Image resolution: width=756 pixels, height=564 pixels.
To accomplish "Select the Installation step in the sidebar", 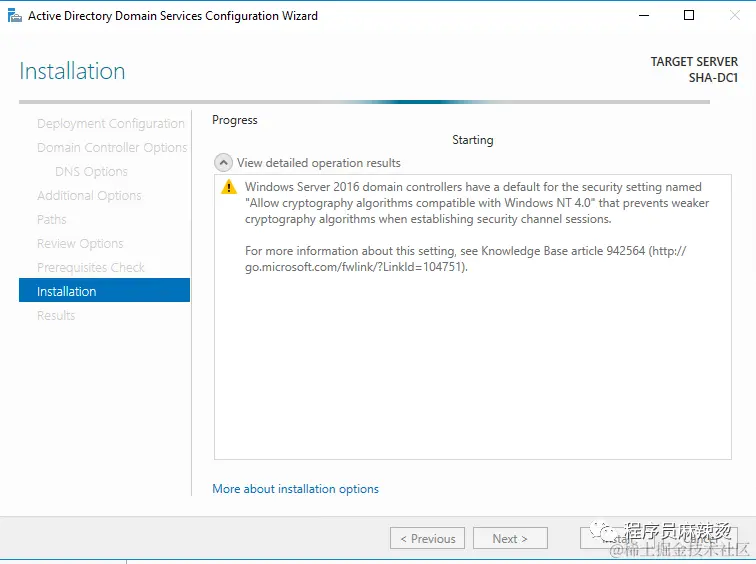I will click(104, 291).
